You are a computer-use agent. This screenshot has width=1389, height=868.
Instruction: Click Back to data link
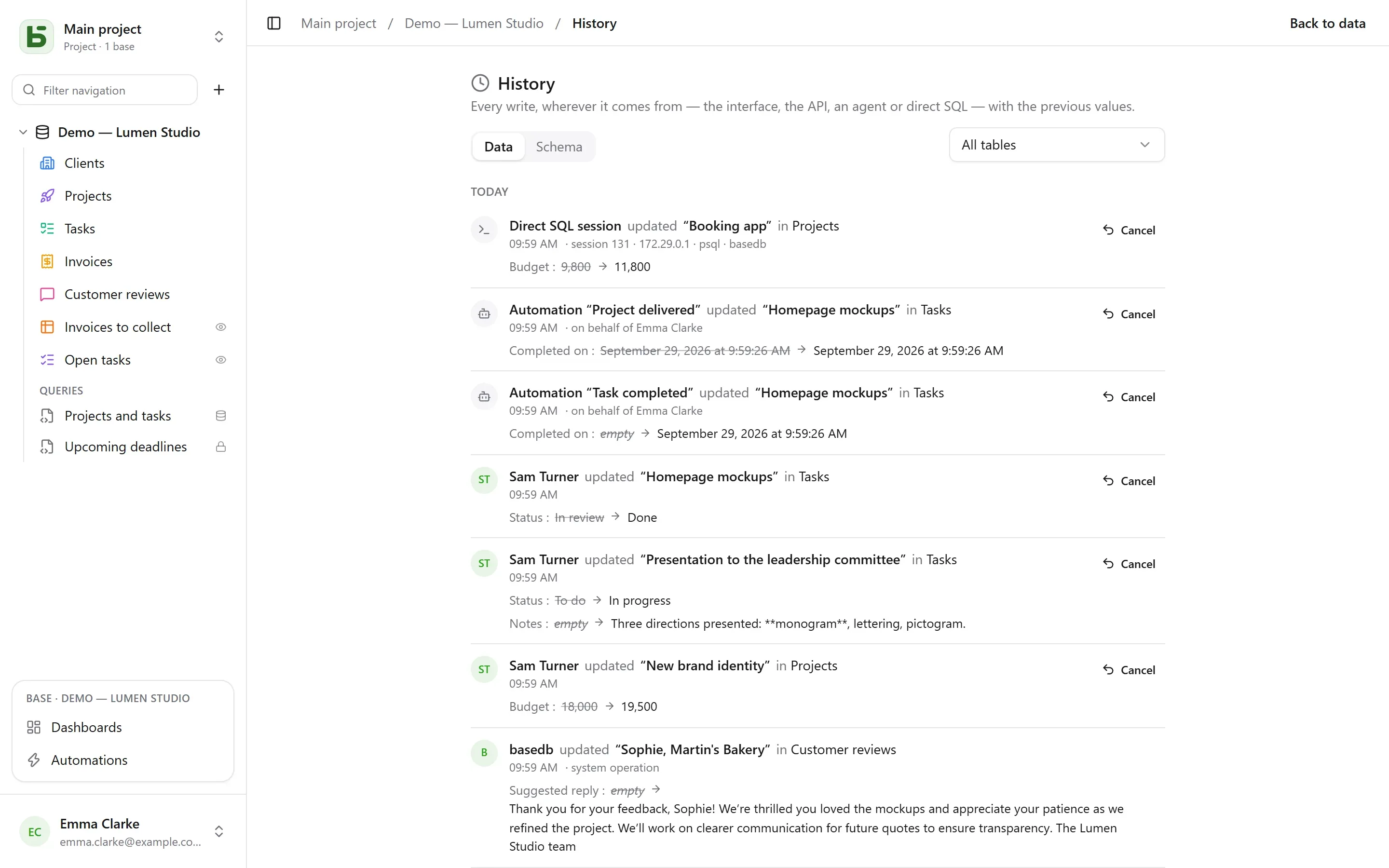click(x=1328, y=24)
